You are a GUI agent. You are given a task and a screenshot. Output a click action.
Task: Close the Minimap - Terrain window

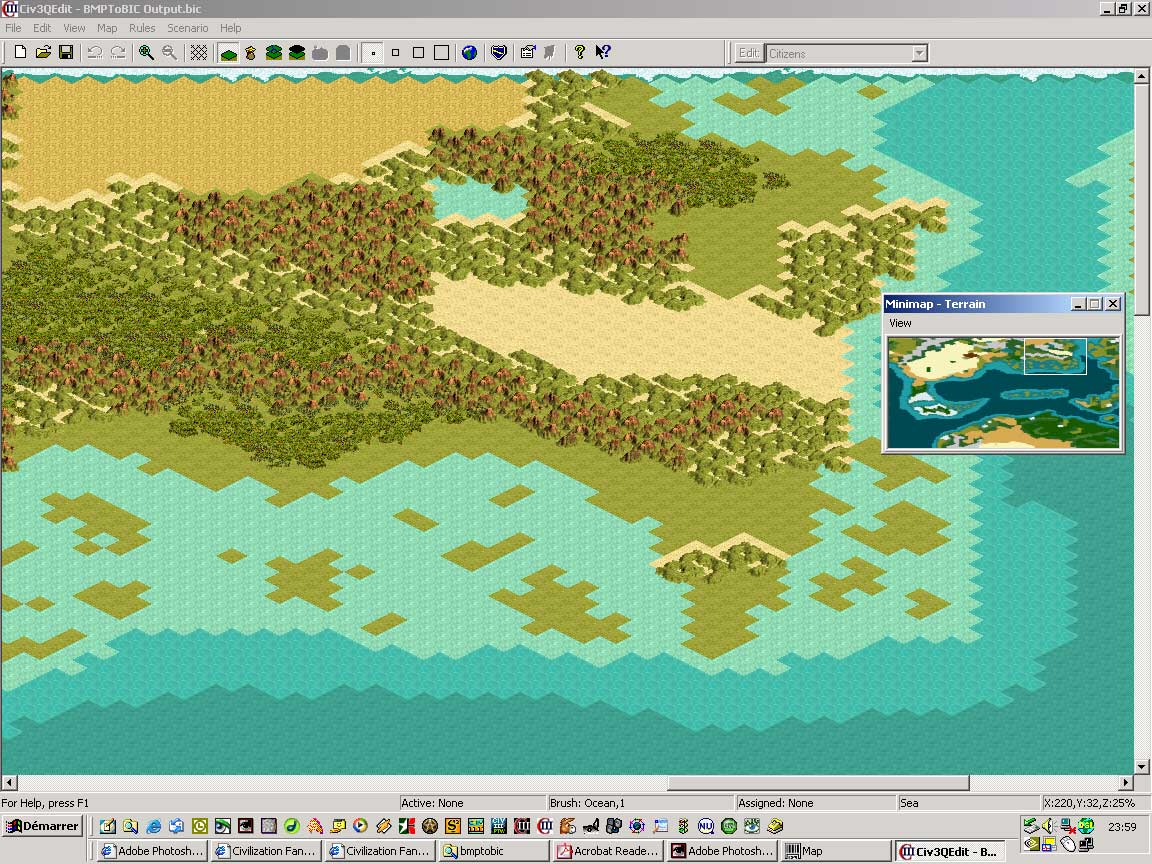pos(1113,303)
